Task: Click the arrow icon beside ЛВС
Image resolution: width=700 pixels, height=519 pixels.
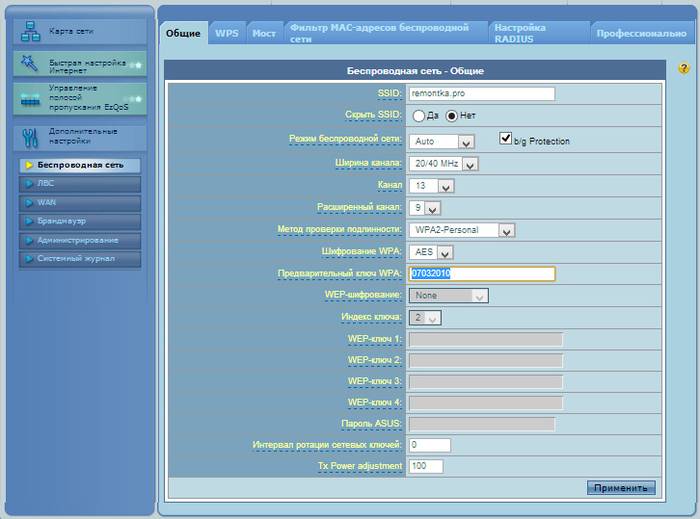Action: pos(27,184)
